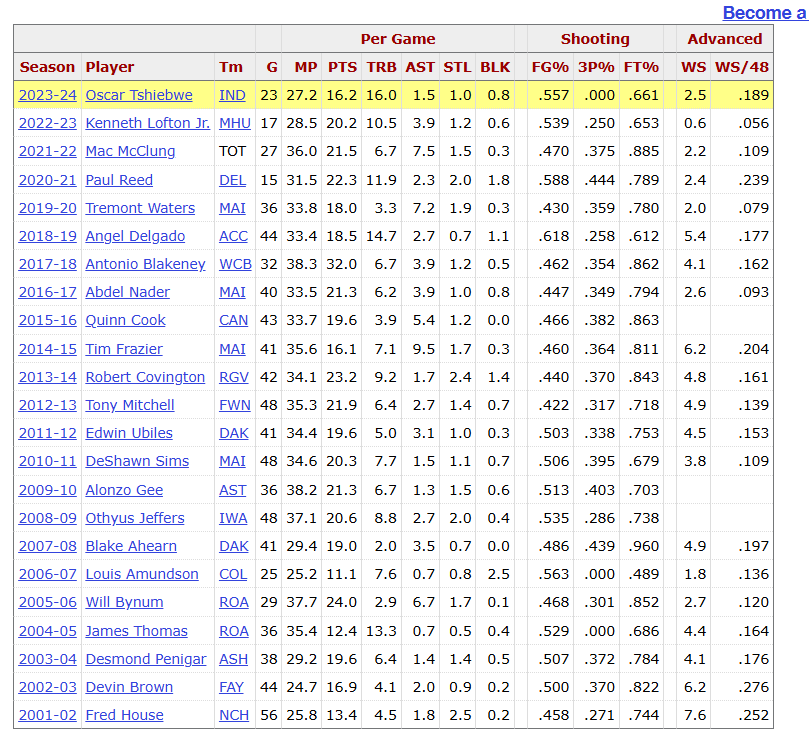Sort by the Season column header

(47, 67)
